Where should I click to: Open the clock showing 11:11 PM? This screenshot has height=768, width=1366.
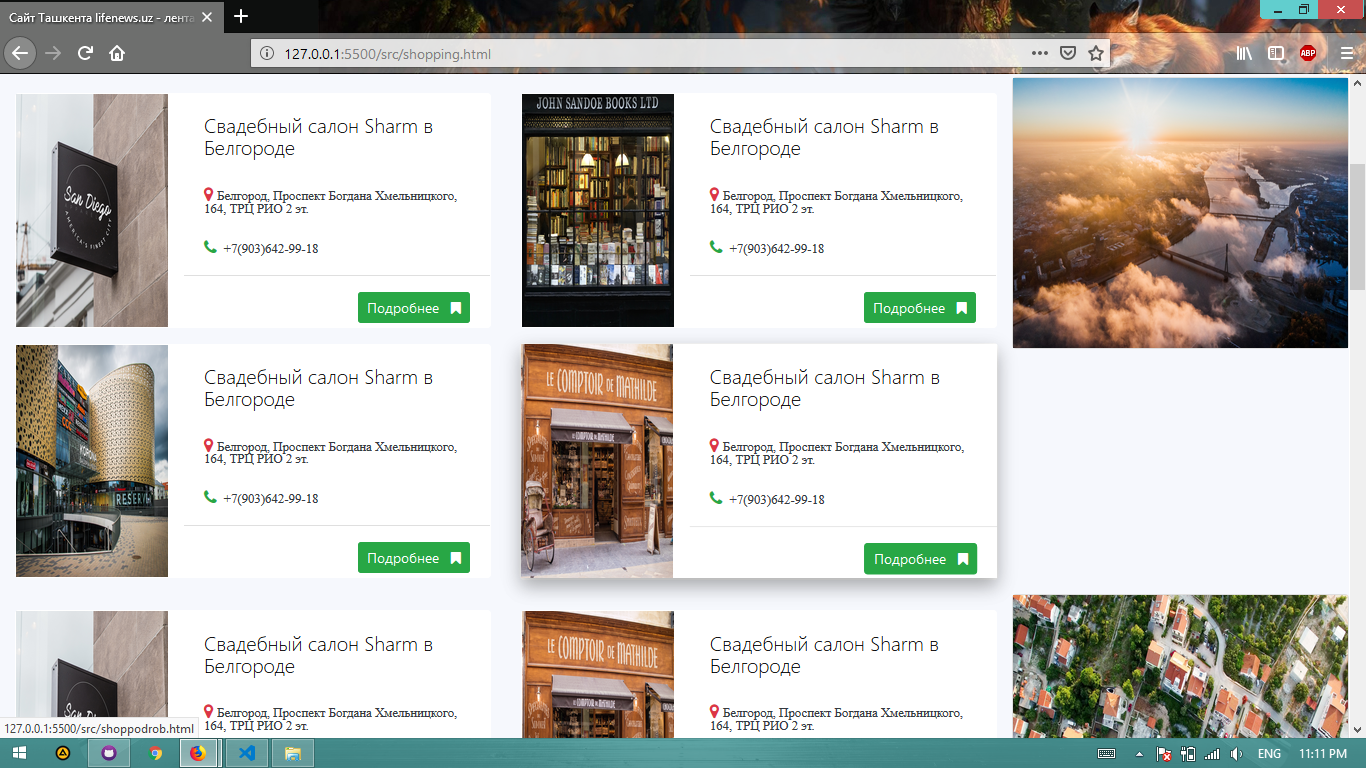pyautogui.click(x=1323, y=753)
